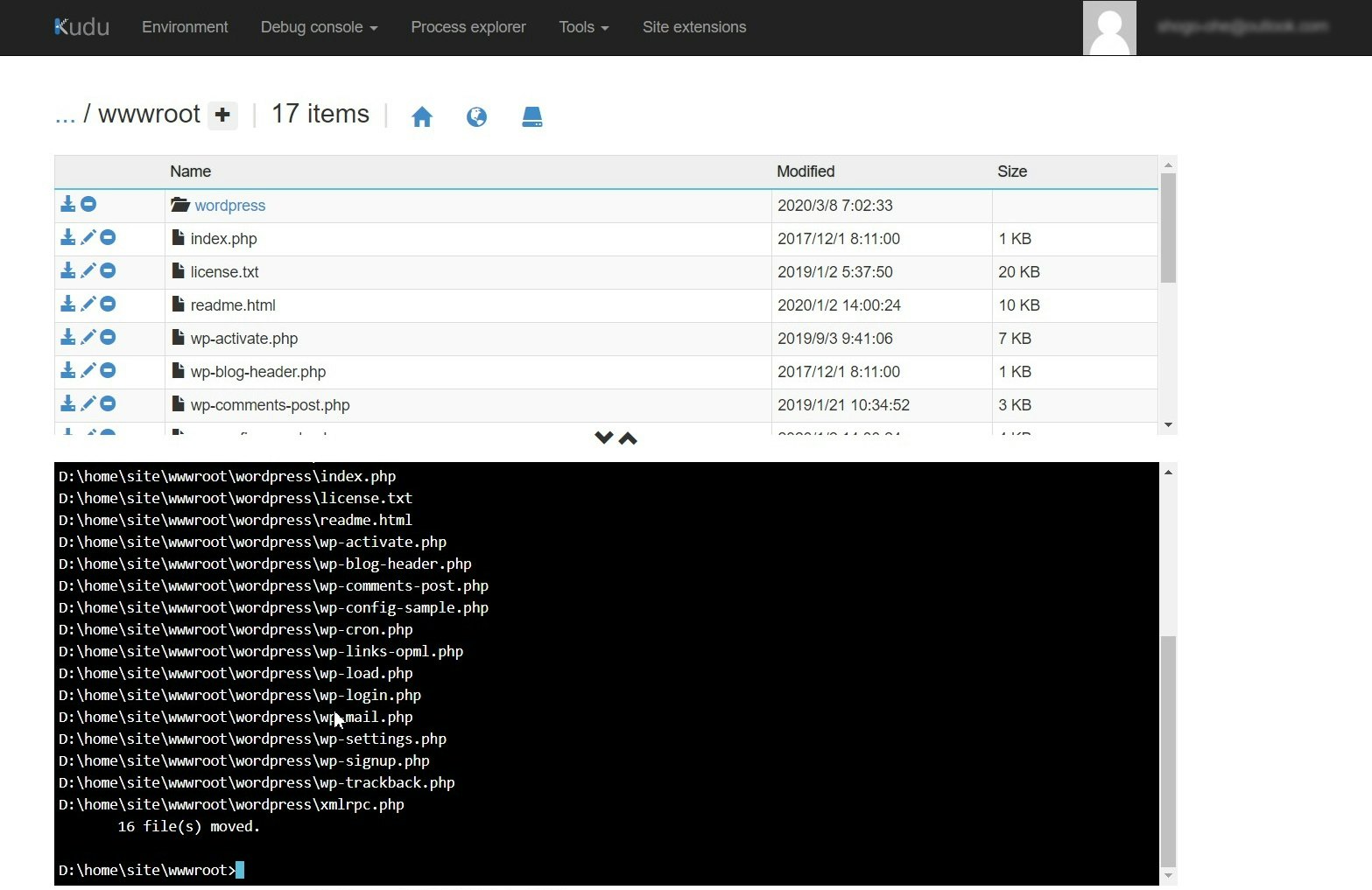This screenshot has height=890, width=1372.
Task: Click the file list scrollbar thumb
Action: pos(1168,228)
